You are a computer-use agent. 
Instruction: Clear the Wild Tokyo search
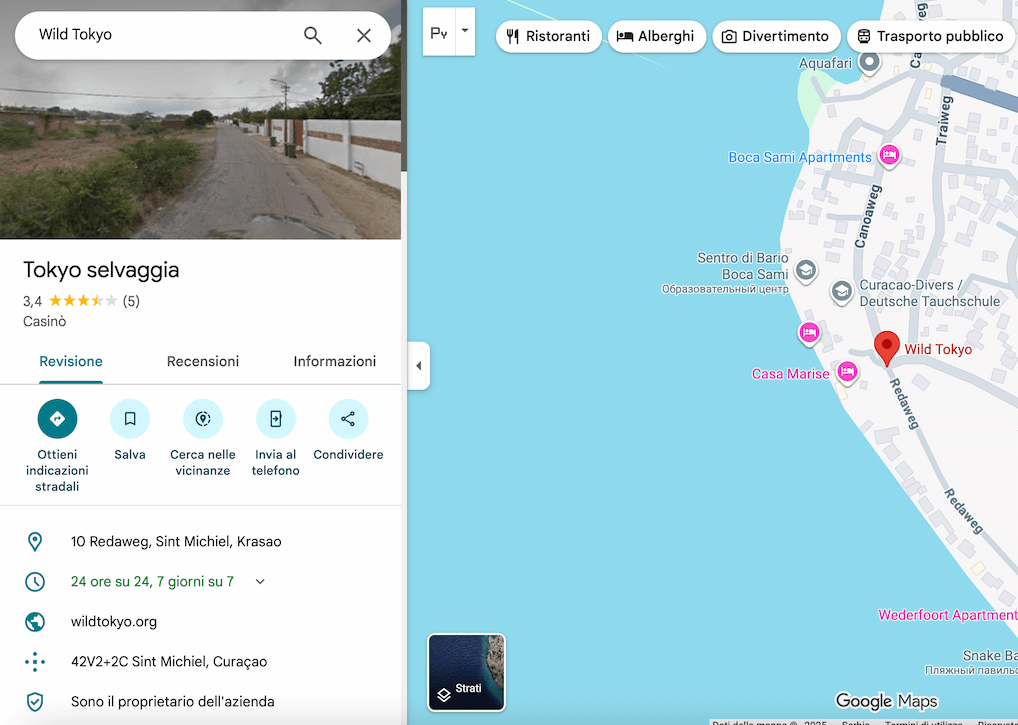(x=364, y=35)
